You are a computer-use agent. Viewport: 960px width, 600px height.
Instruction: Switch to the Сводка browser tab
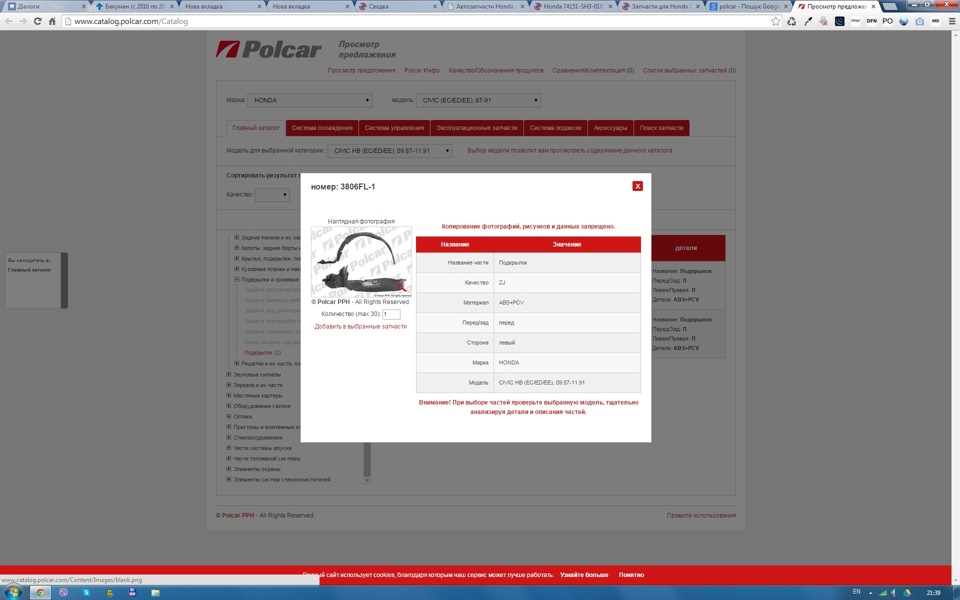tap(397, 6)
